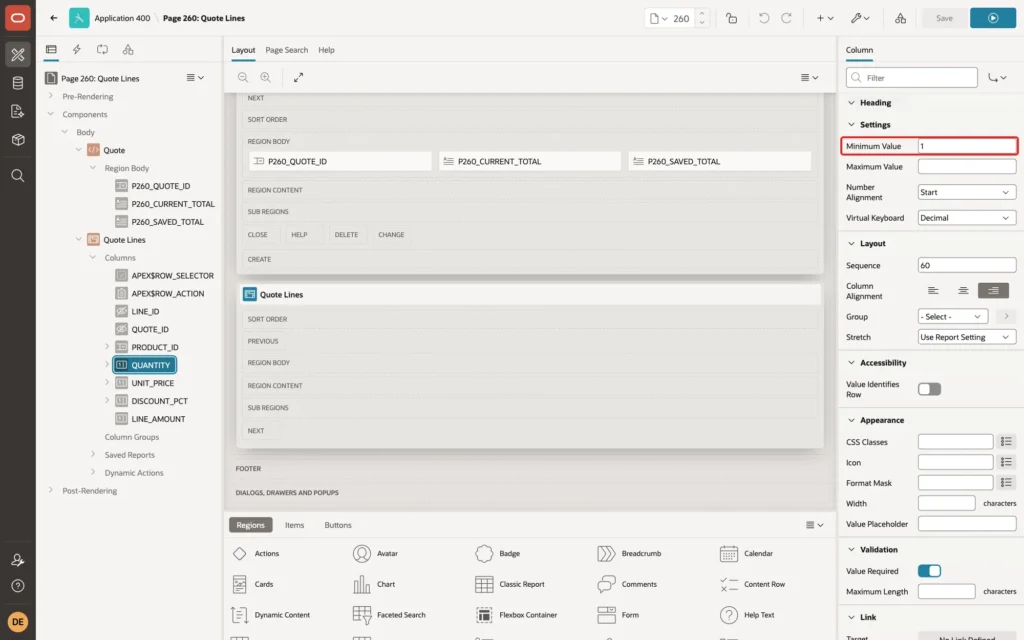Open the App Builder sidebar icon
Viewport: 1024px width, 640px height.
[x=18, y=55]
